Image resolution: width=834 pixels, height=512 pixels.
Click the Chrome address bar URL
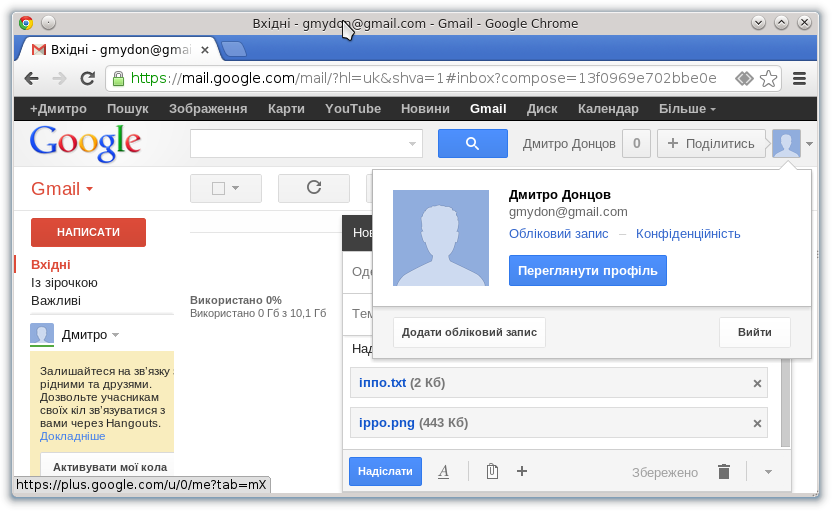tap(423, 79)
